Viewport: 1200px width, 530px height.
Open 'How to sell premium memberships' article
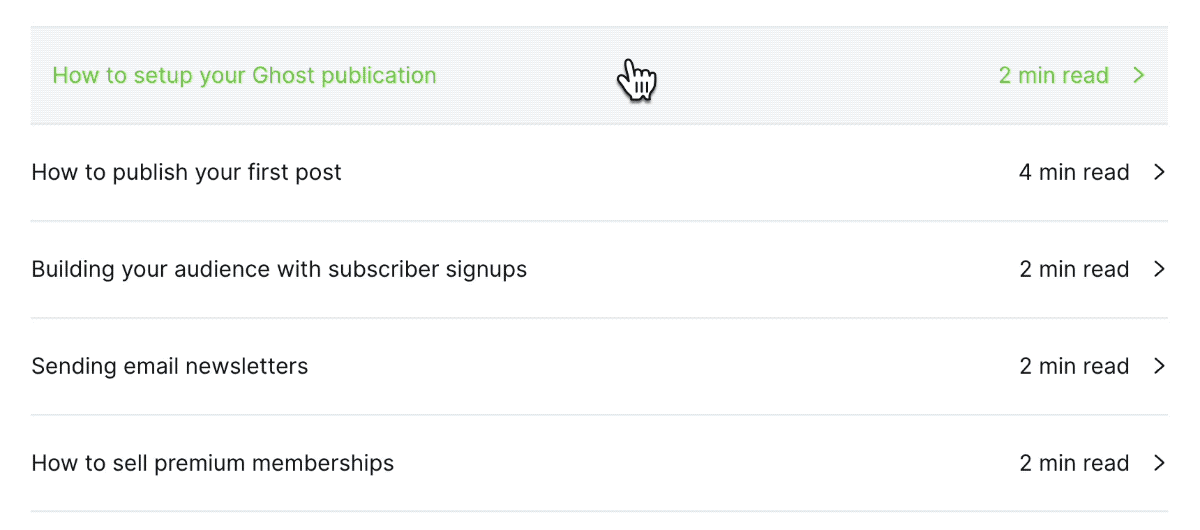213,463
